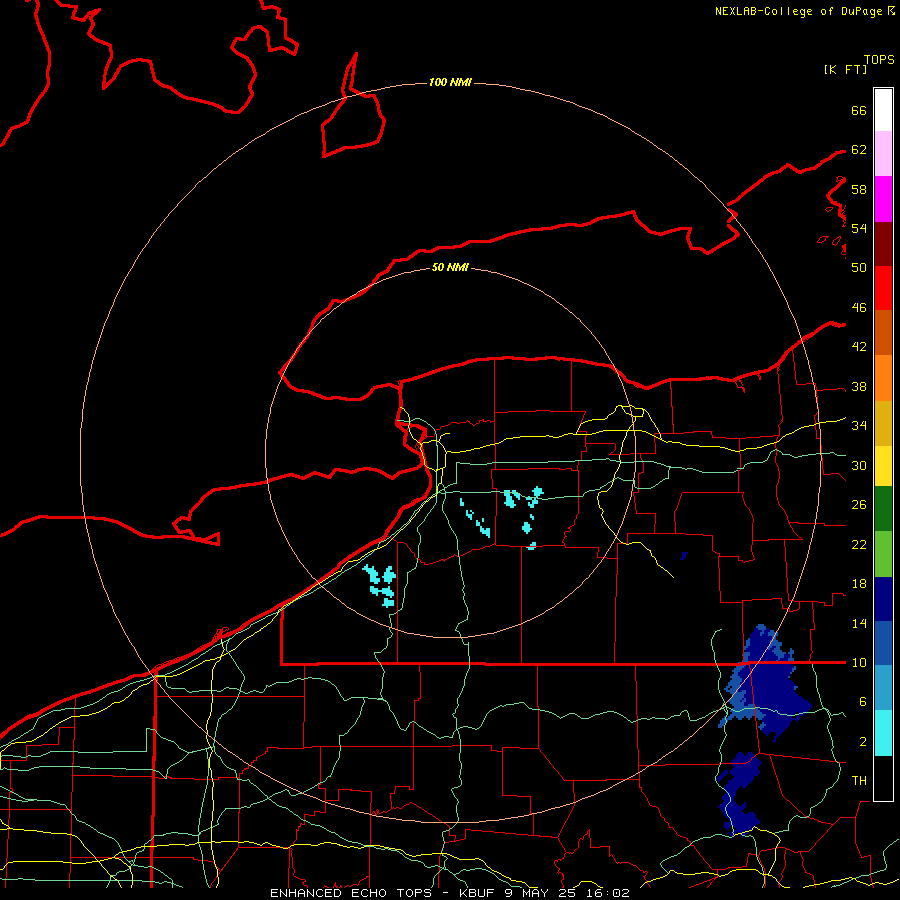
Task: Click the legend value "10"
Action: [859, 662]
